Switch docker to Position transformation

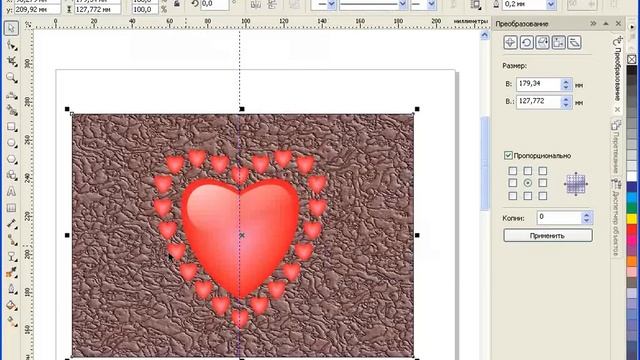pyautogui.click(x=510, y=42)
